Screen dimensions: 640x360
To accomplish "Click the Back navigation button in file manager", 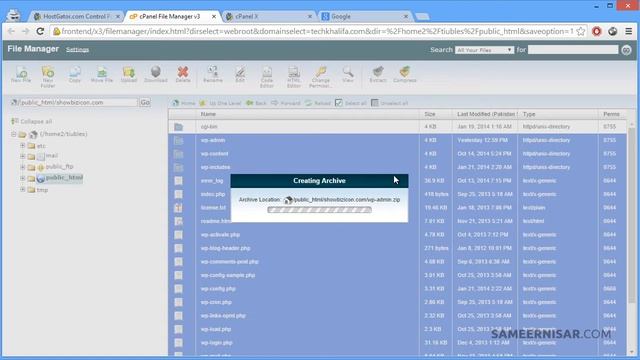I will click(256, 103).
